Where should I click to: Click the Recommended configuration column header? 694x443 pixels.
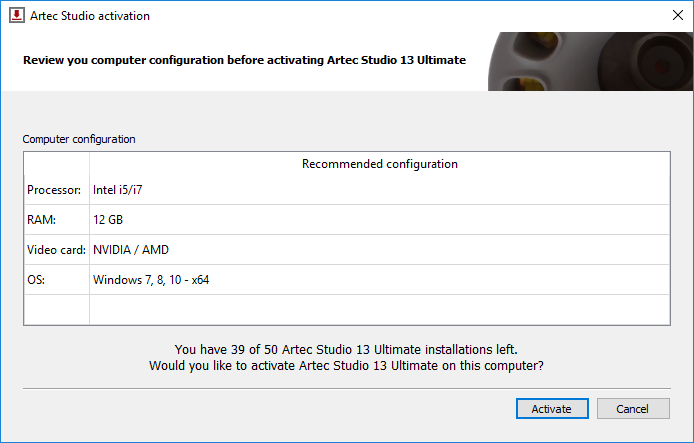pos(380,164)
